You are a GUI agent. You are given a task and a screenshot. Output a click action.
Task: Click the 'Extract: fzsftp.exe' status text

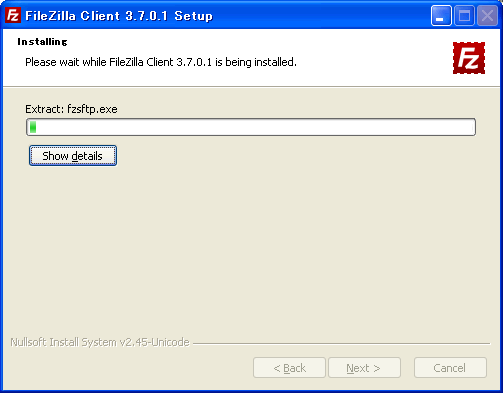[x=71, y=109]
